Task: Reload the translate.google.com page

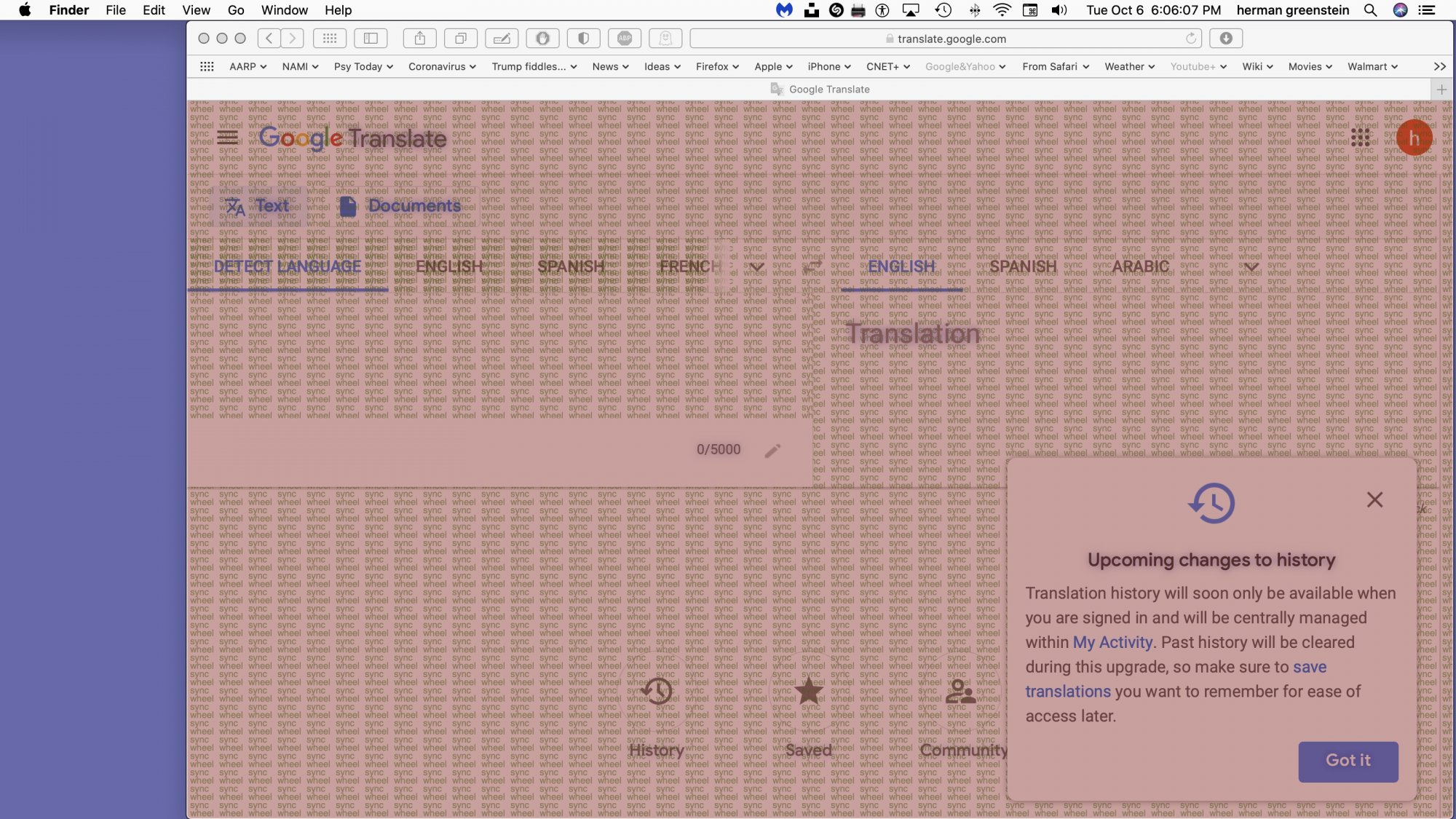Action: (1191, 38)
